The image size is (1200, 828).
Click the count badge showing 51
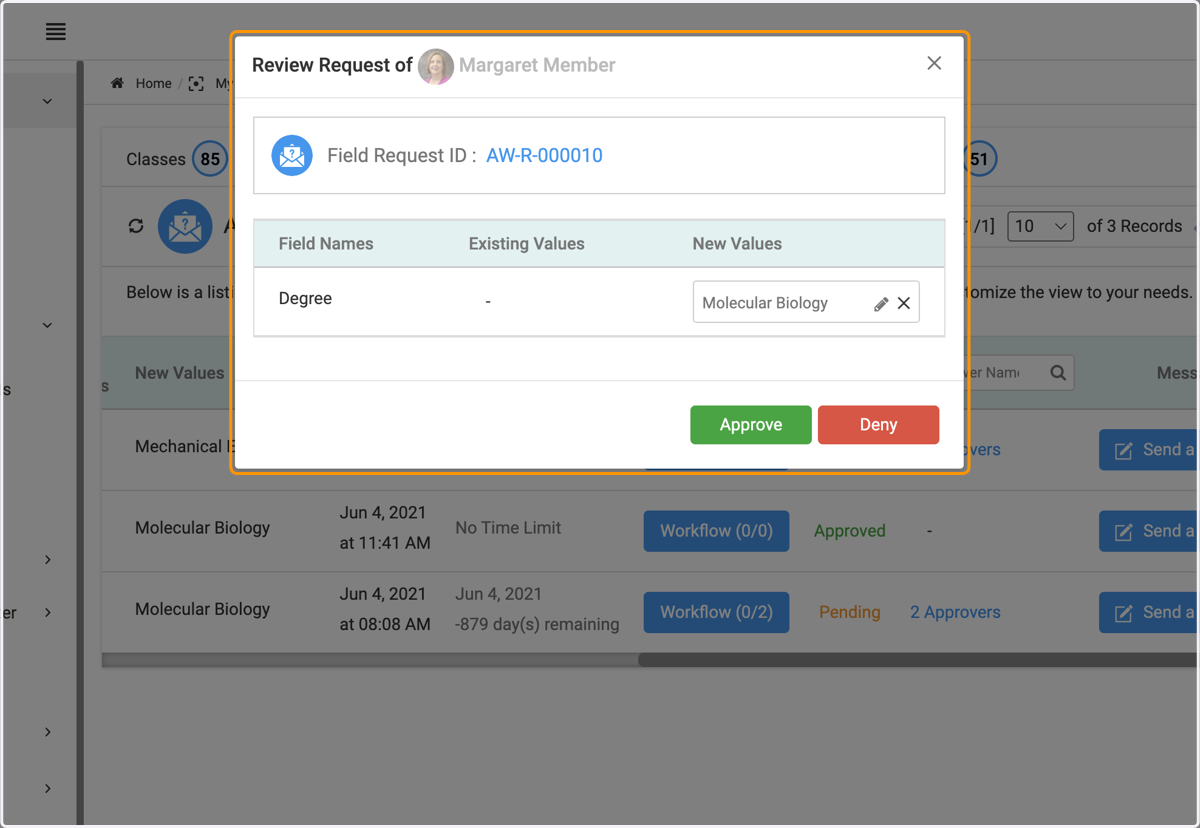click(x=979, y=159)
